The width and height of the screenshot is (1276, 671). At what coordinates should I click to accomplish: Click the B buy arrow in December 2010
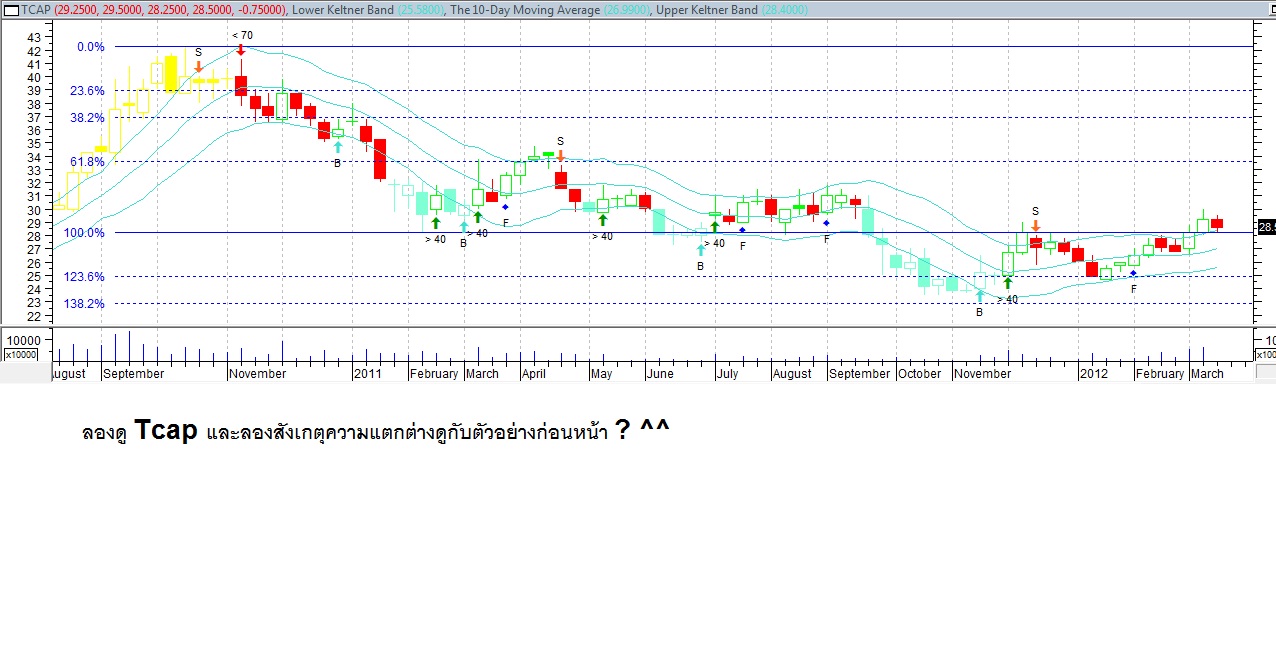[x=337, y=147]
